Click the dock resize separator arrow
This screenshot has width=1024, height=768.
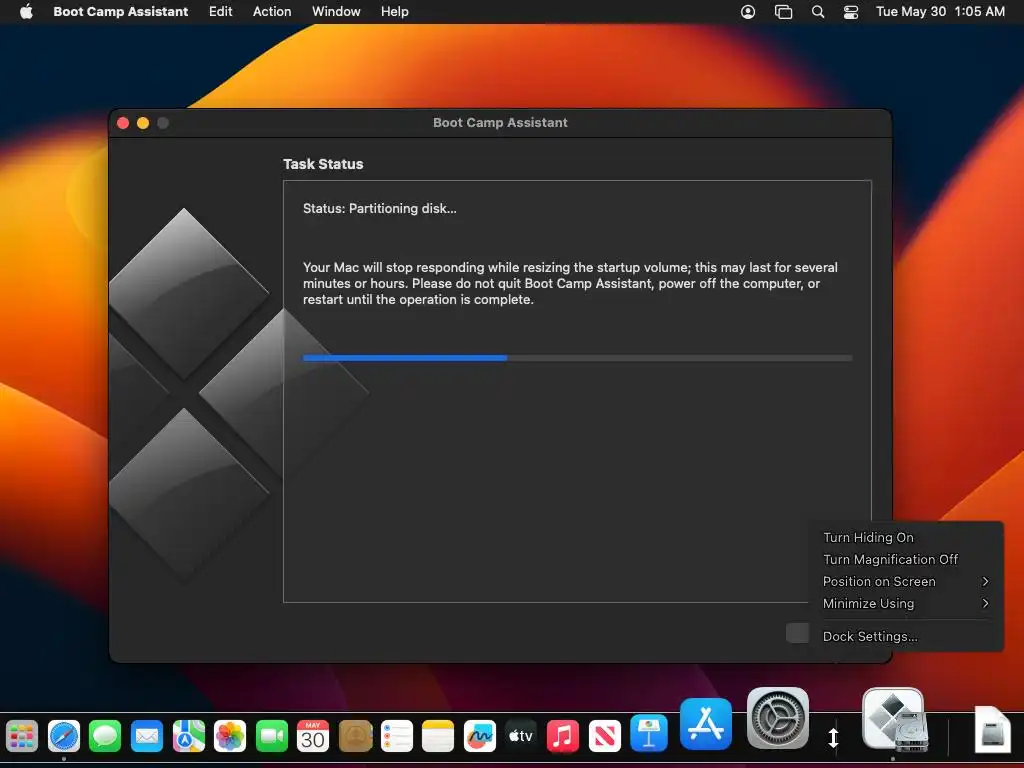pos(833,738)
